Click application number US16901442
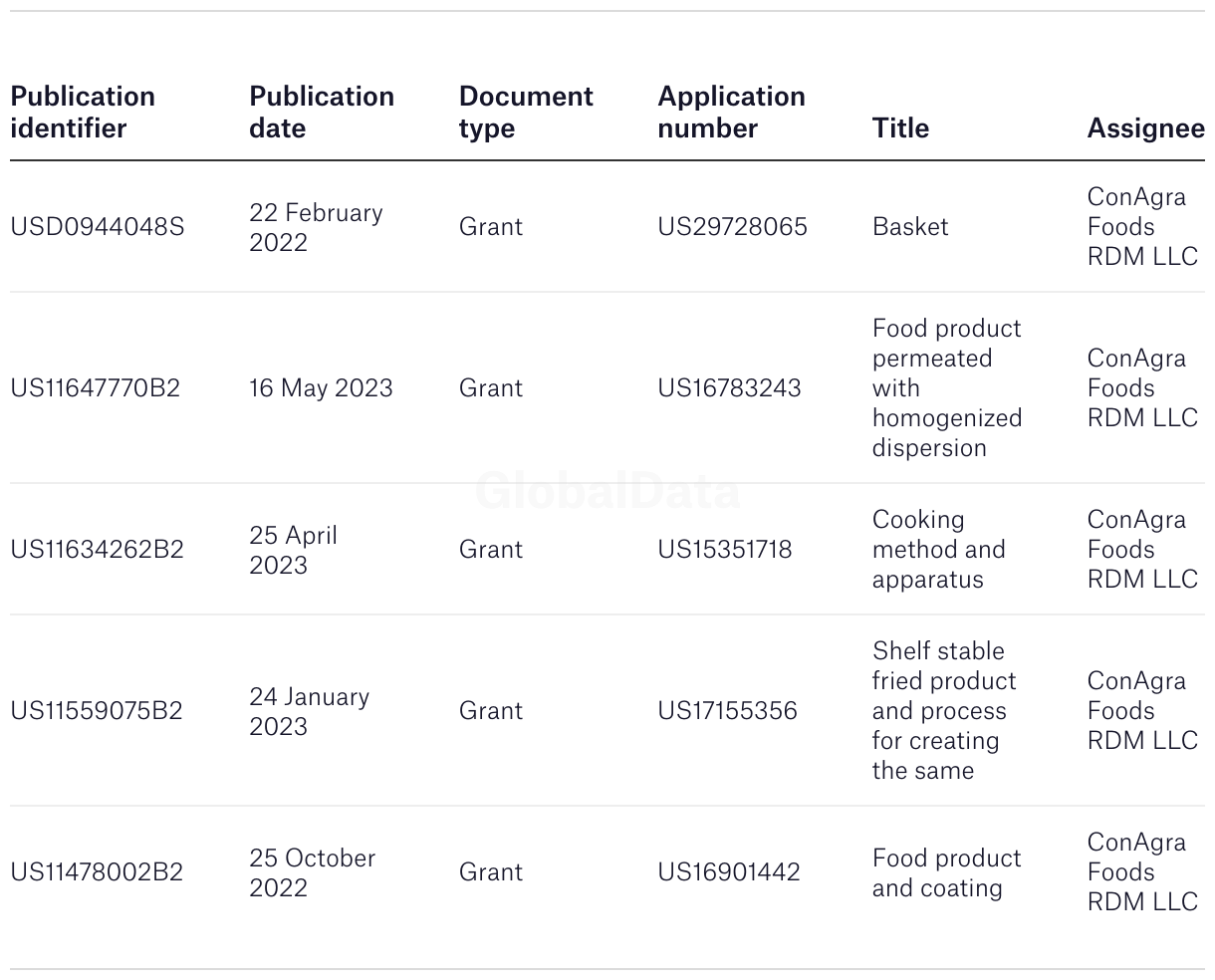The image size is (1215, 980). tap(729, 872)
